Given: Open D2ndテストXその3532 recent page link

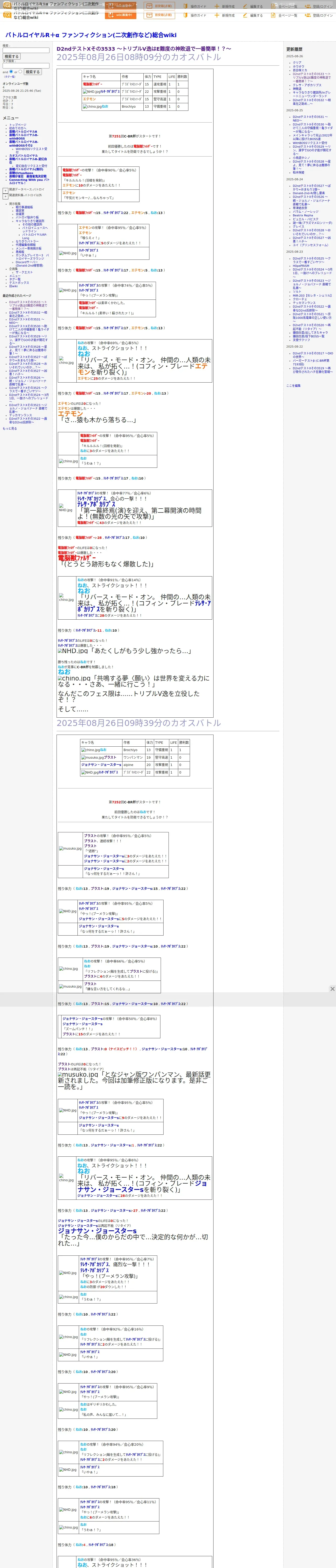Looking at the screenshot, I should tap(27, 314).
